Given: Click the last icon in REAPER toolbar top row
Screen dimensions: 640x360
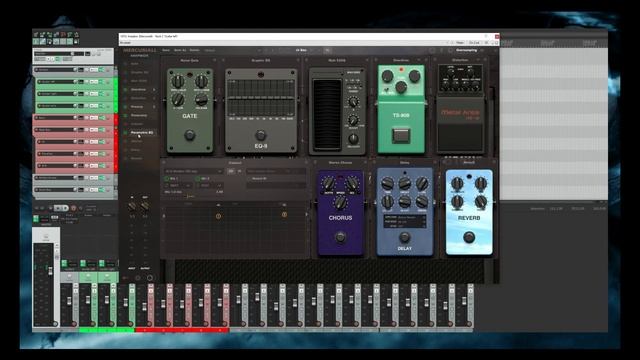Looking at the screenshot, I should [76, 35].
